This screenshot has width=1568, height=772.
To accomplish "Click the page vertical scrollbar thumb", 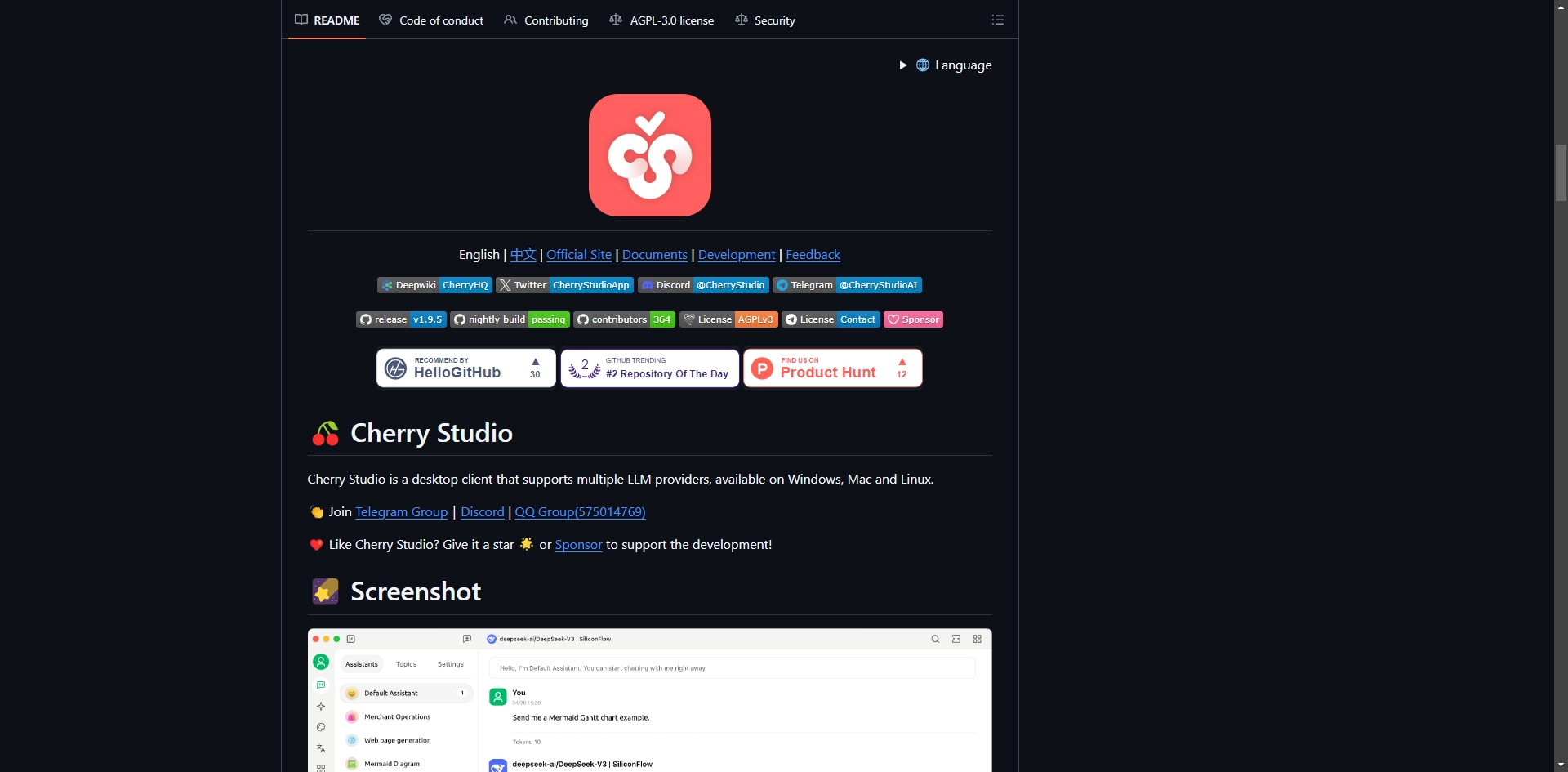I will pyautogui.click(x=1561, y=172).
